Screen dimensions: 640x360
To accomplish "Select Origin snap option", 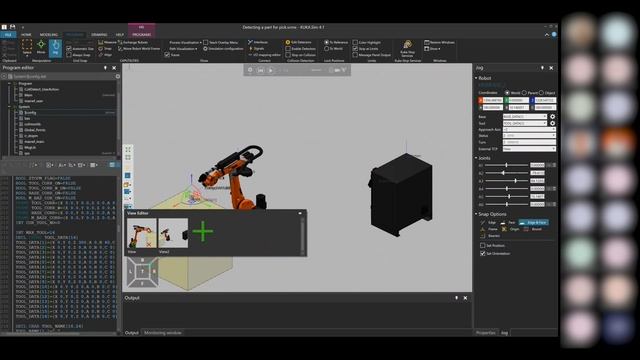I will [x=511, y=229].
